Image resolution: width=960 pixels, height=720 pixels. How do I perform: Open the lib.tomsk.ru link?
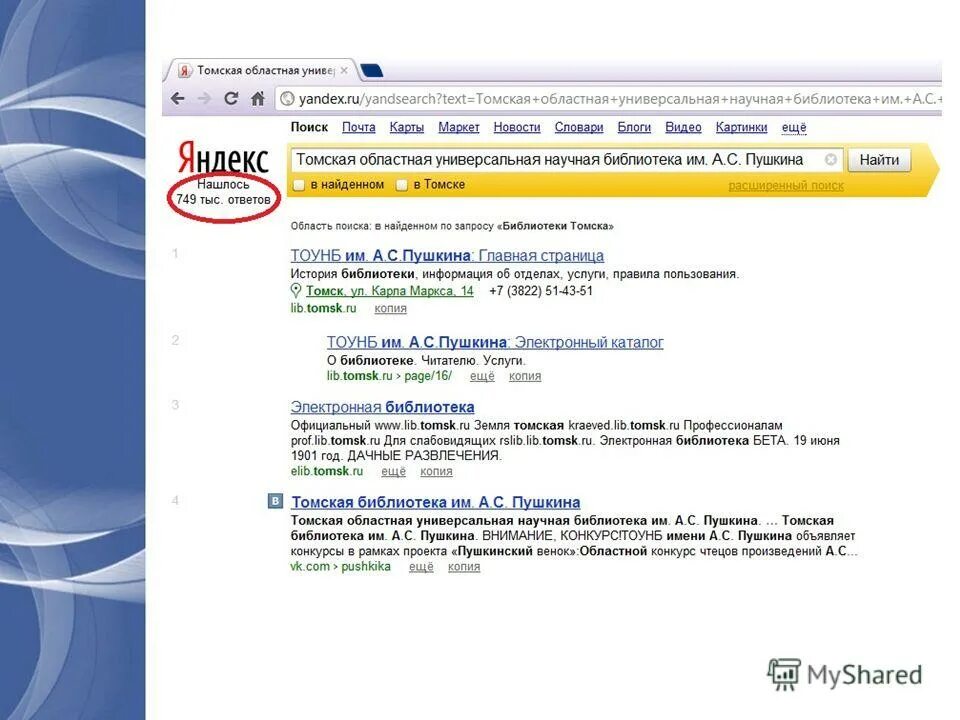pos(322,308)
